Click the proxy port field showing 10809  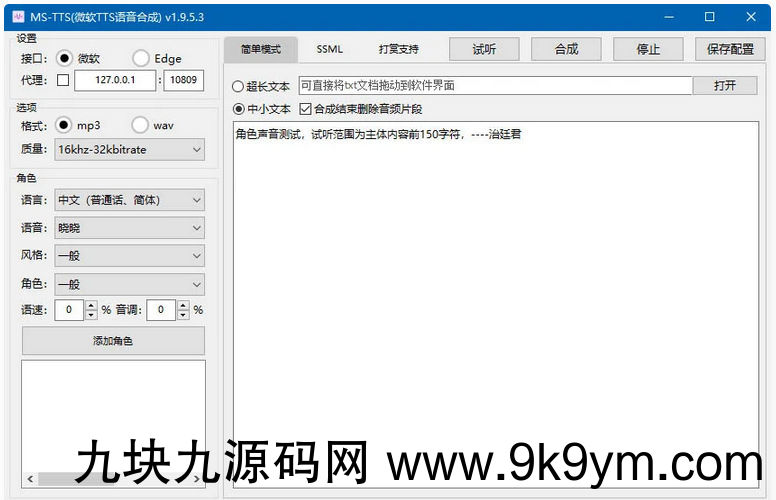(x=183, y=81)
